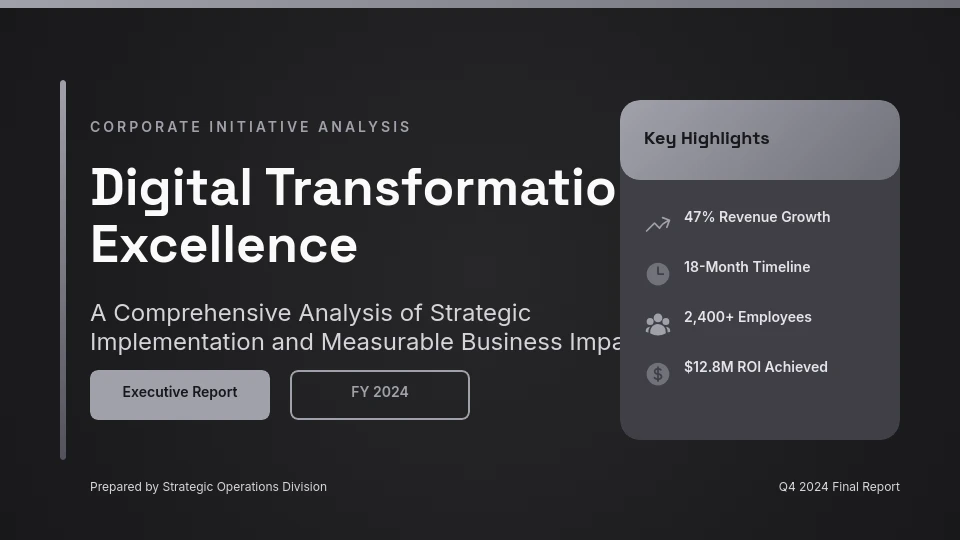Click the empty space below ROI in highlights card

pos(759,414)
